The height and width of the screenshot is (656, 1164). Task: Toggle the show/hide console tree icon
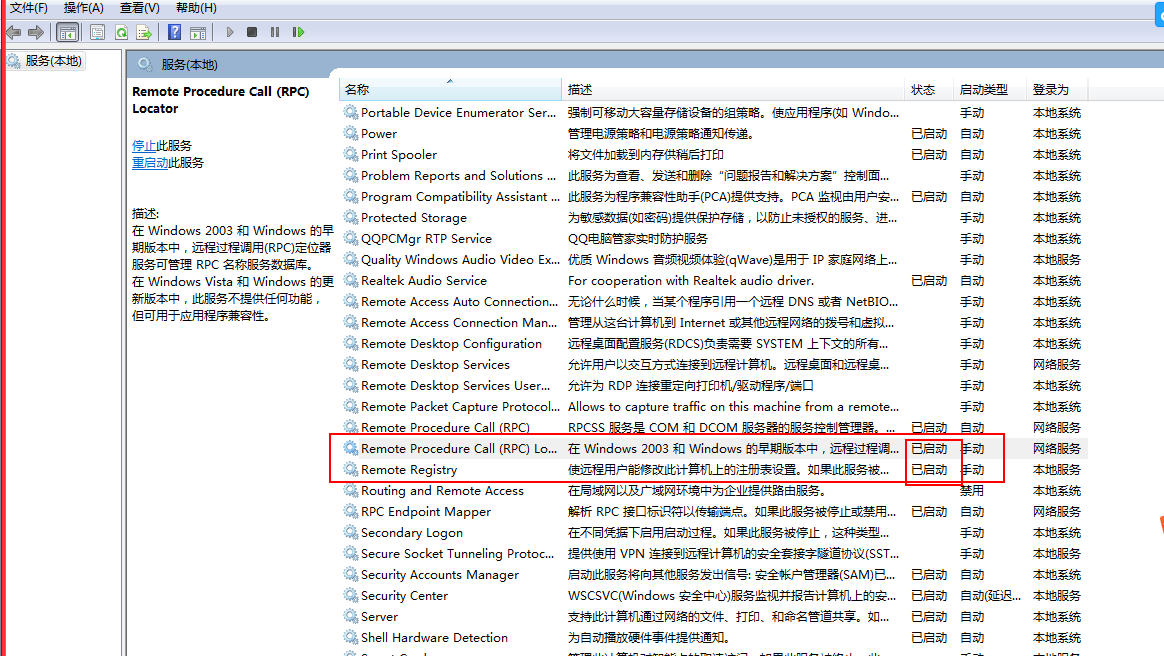click(67, 32)
